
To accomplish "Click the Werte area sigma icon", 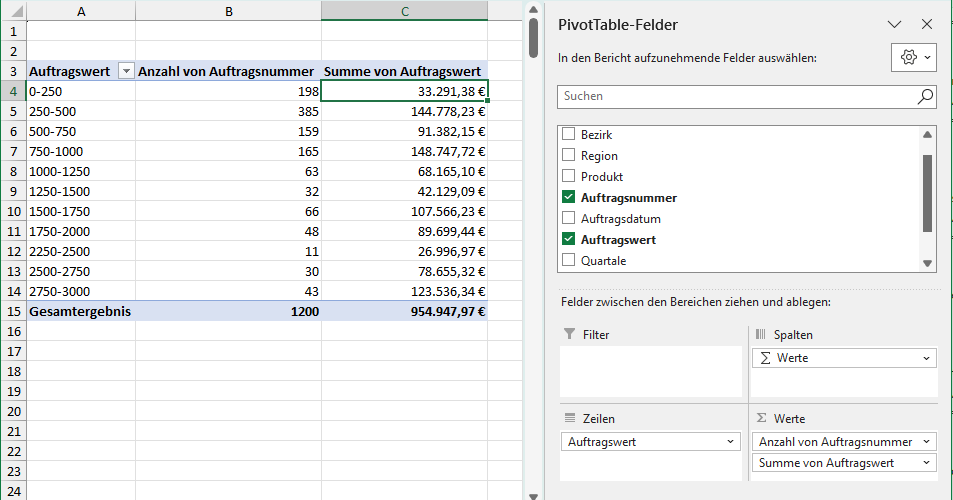I will click(x=760, y=419).
